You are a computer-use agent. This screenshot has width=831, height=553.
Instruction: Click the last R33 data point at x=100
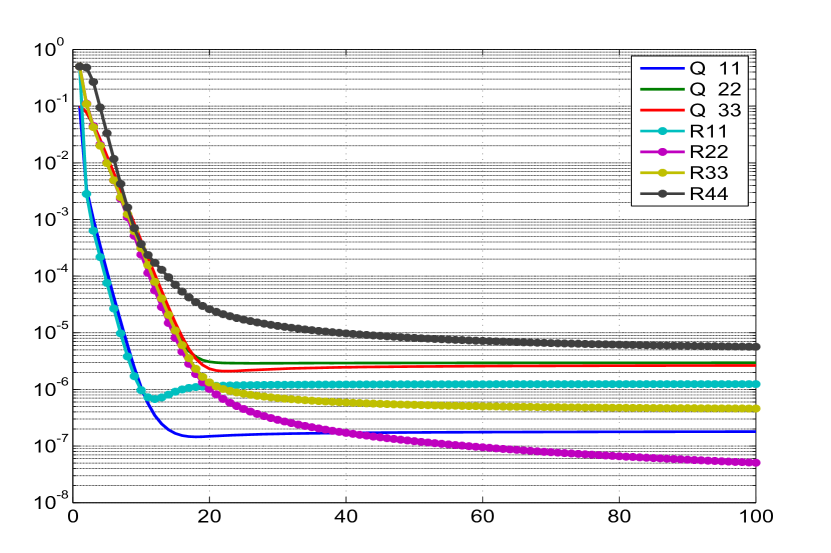point(756,409)
